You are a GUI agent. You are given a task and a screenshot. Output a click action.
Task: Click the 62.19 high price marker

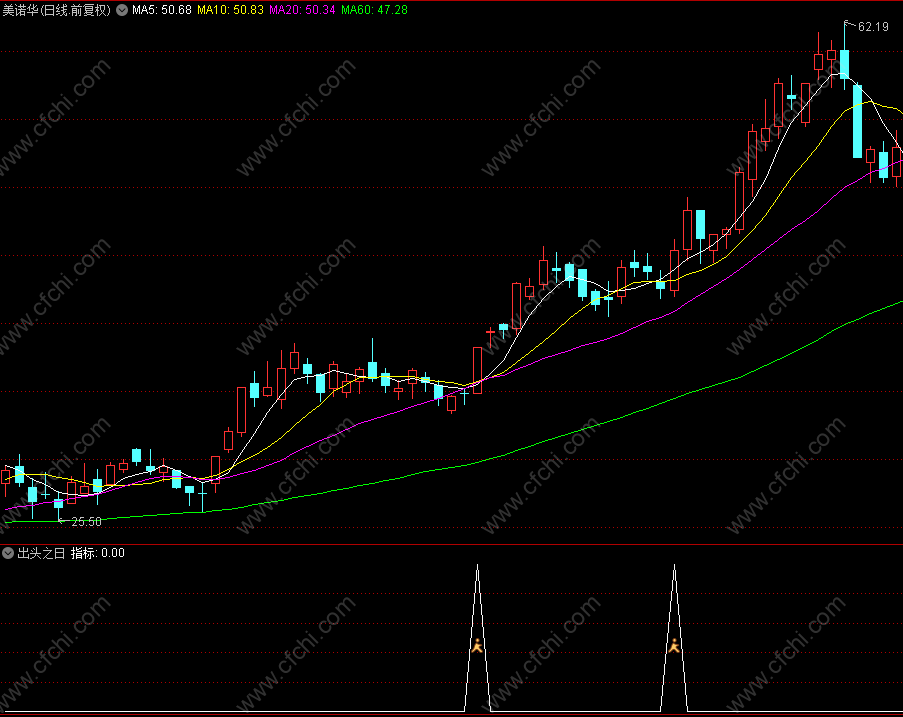(873, 26)
